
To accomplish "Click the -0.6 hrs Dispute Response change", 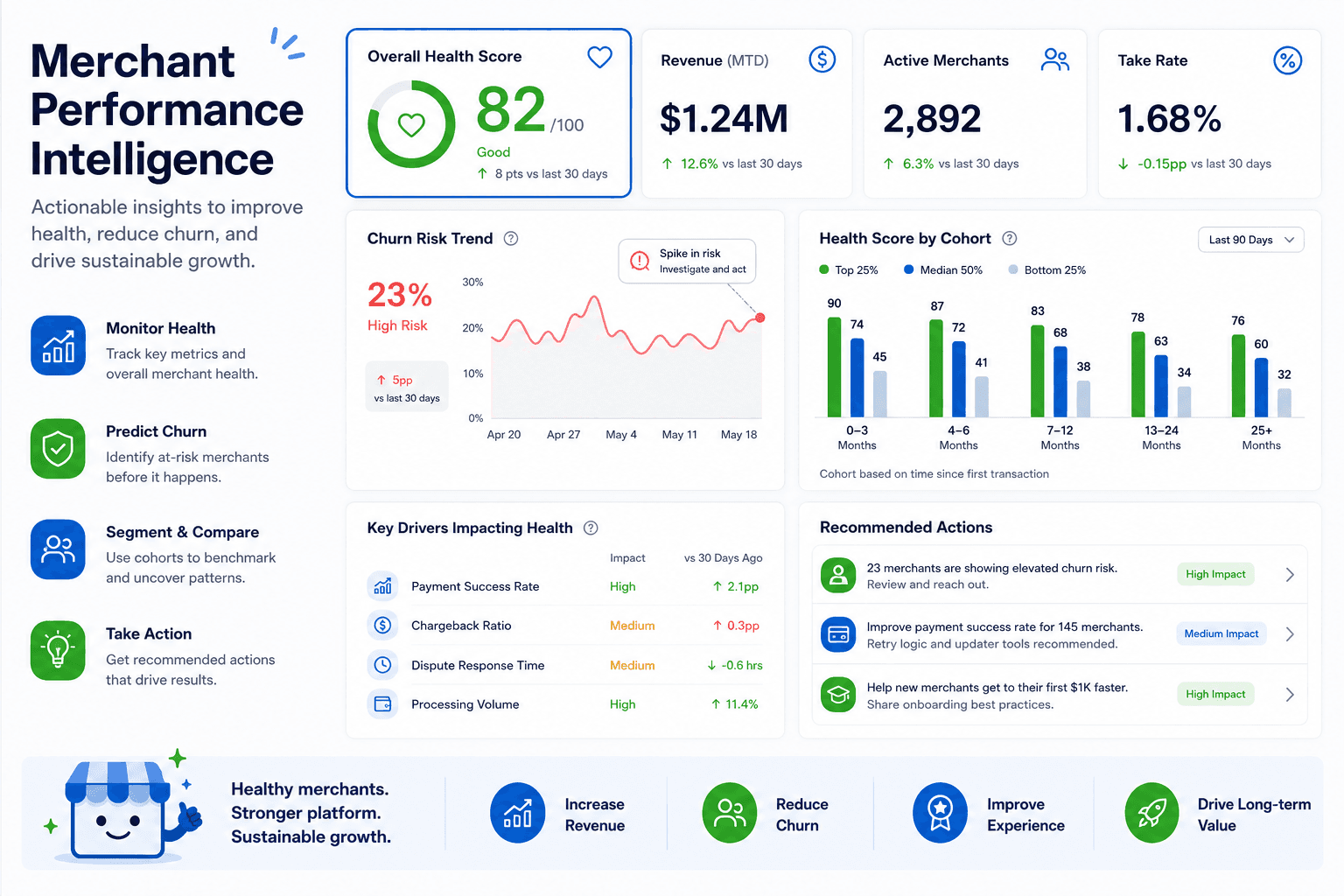I will [735, 665].
